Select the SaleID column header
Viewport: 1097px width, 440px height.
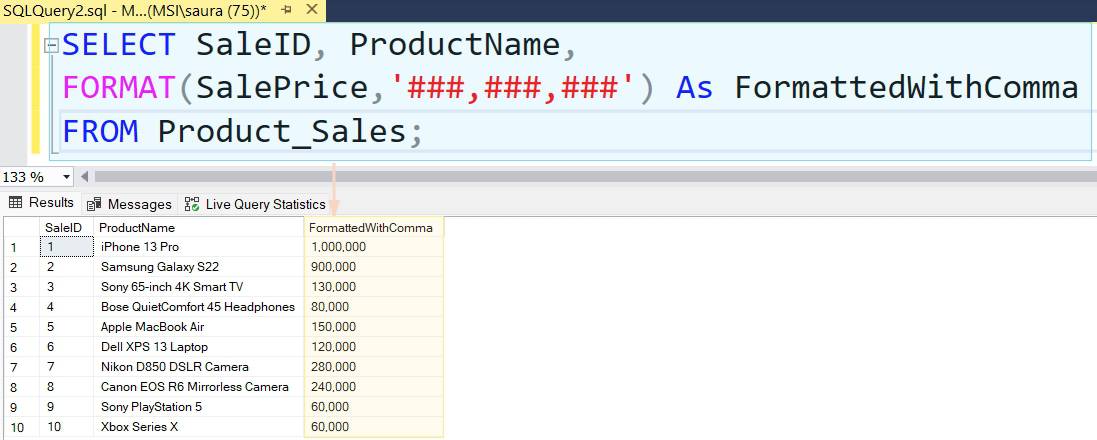(x=66, y=227)
